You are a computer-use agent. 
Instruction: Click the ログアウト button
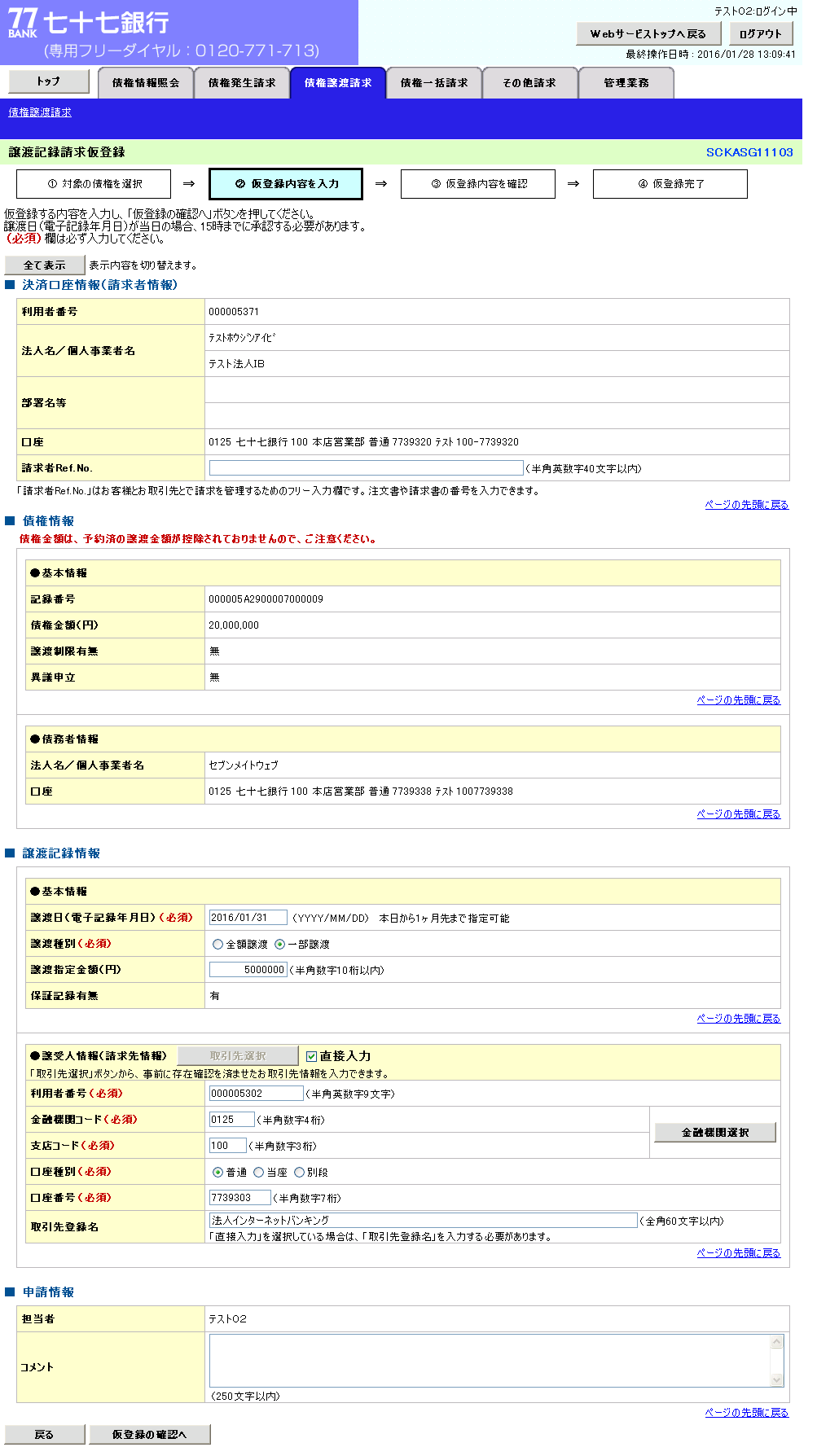pos(760,34)
